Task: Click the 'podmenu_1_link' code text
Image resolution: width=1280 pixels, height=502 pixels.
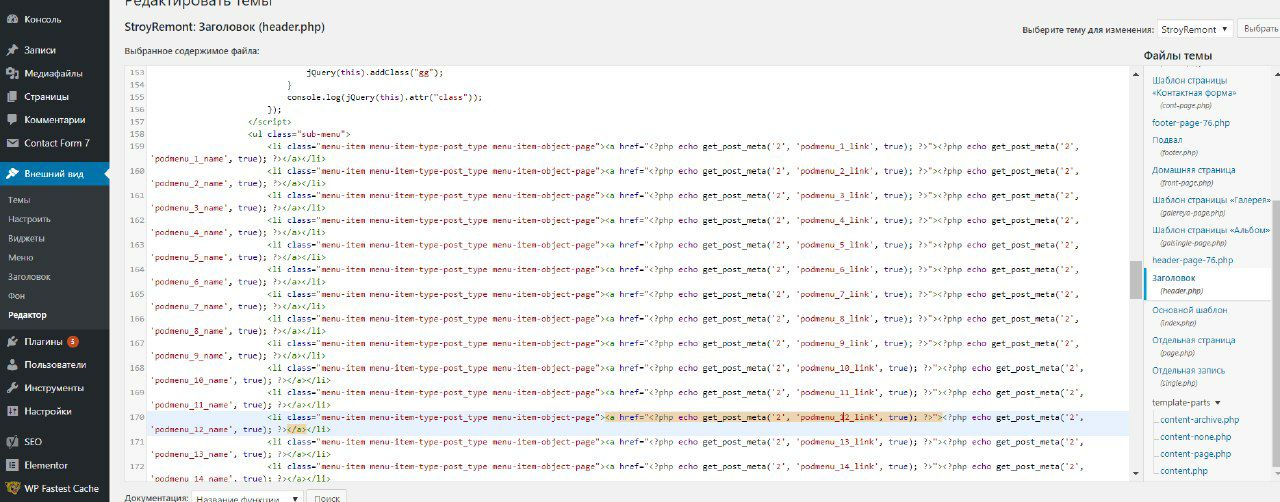Action: (837, 146)
